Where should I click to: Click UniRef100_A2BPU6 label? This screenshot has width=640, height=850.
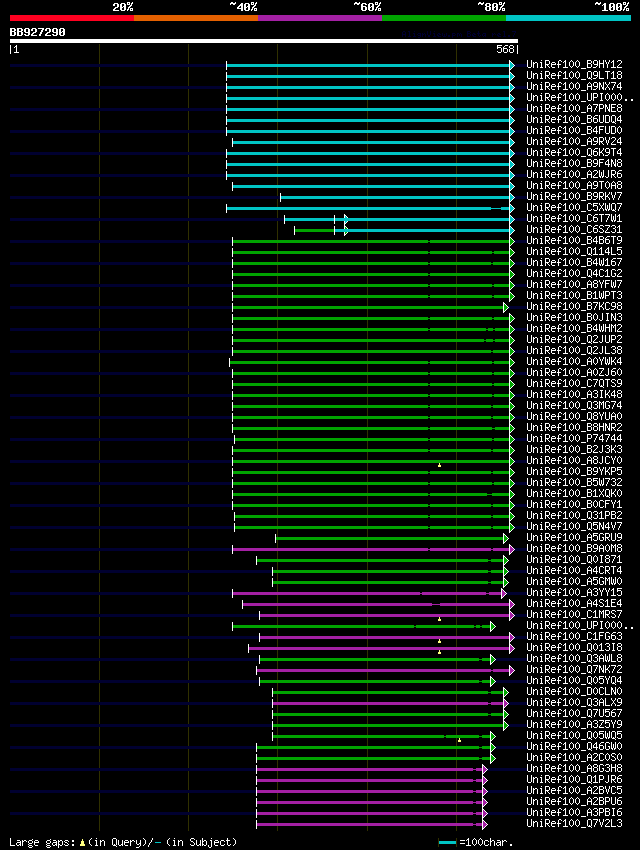pyautogui.click(x=574, y=801)
